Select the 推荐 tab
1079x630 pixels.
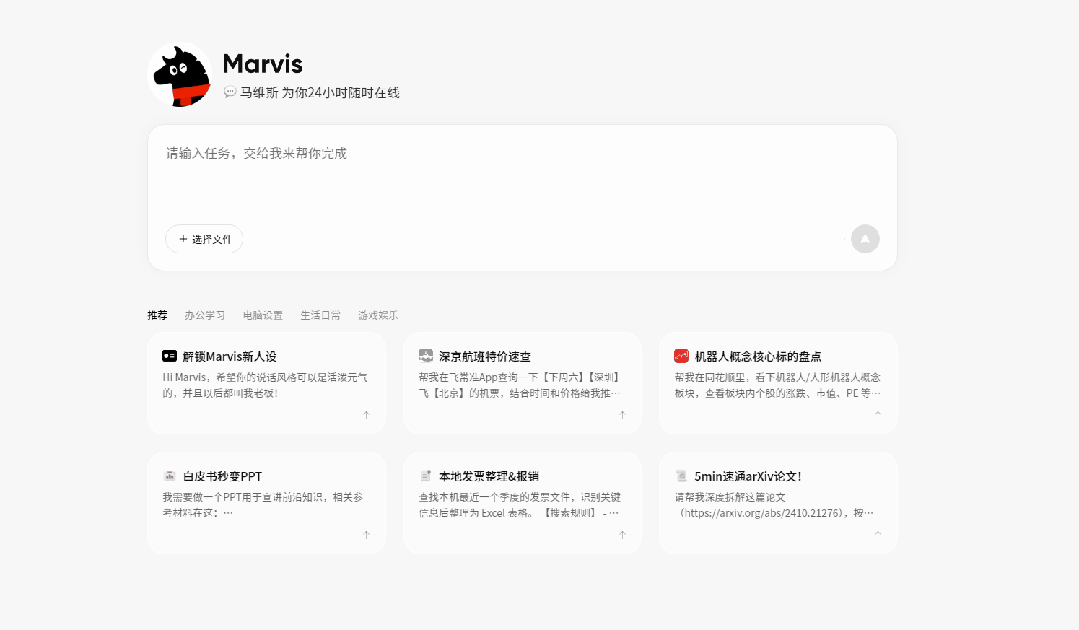157,315
